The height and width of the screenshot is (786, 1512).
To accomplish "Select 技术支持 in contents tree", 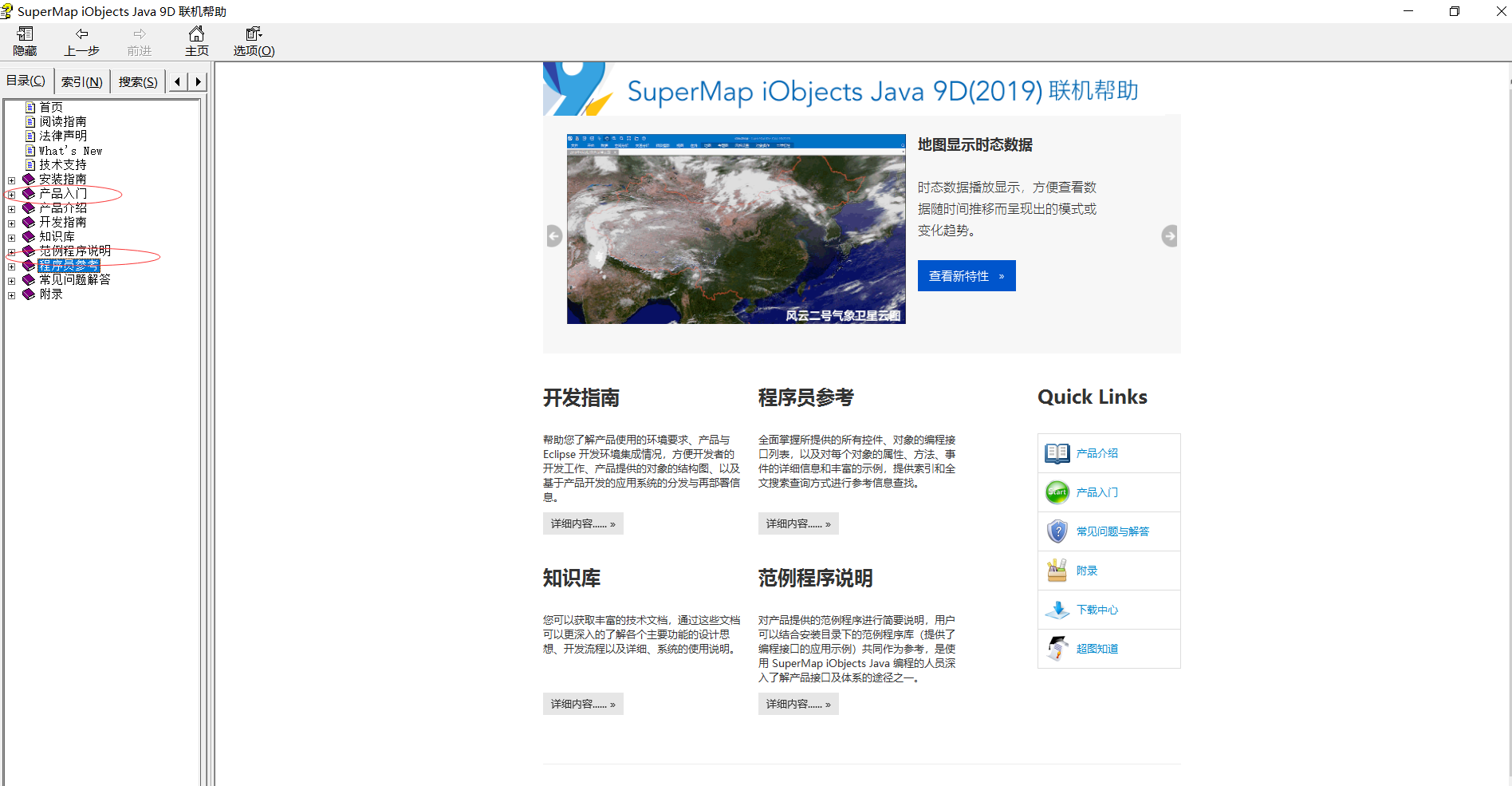I will (x=63, y=164).
